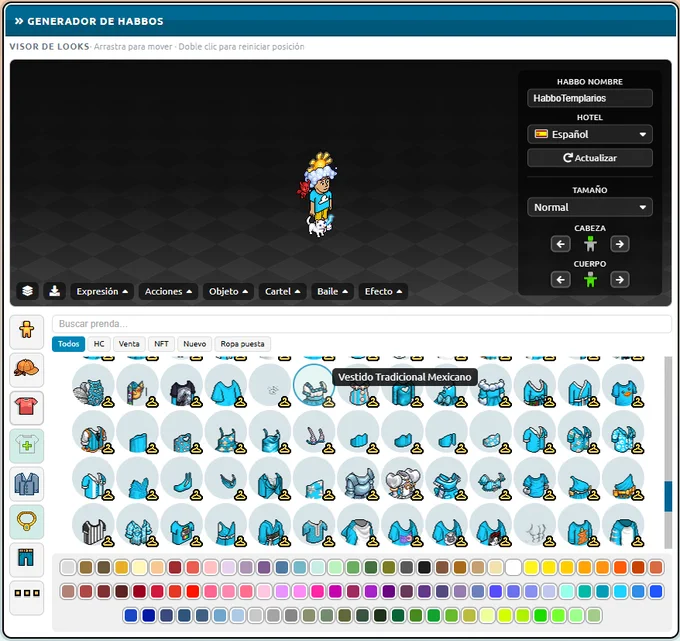
Task: Choose the blue robe with fur collar
Action: click(x=491, y=385)
